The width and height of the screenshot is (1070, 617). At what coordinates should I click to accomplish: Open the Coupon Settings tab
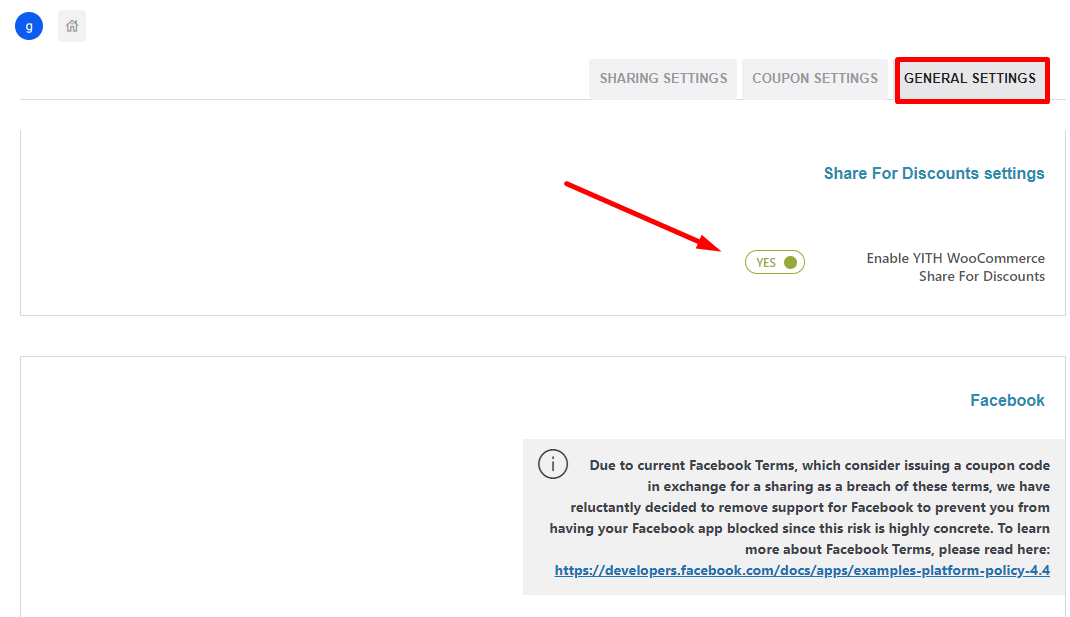(815, 78)
